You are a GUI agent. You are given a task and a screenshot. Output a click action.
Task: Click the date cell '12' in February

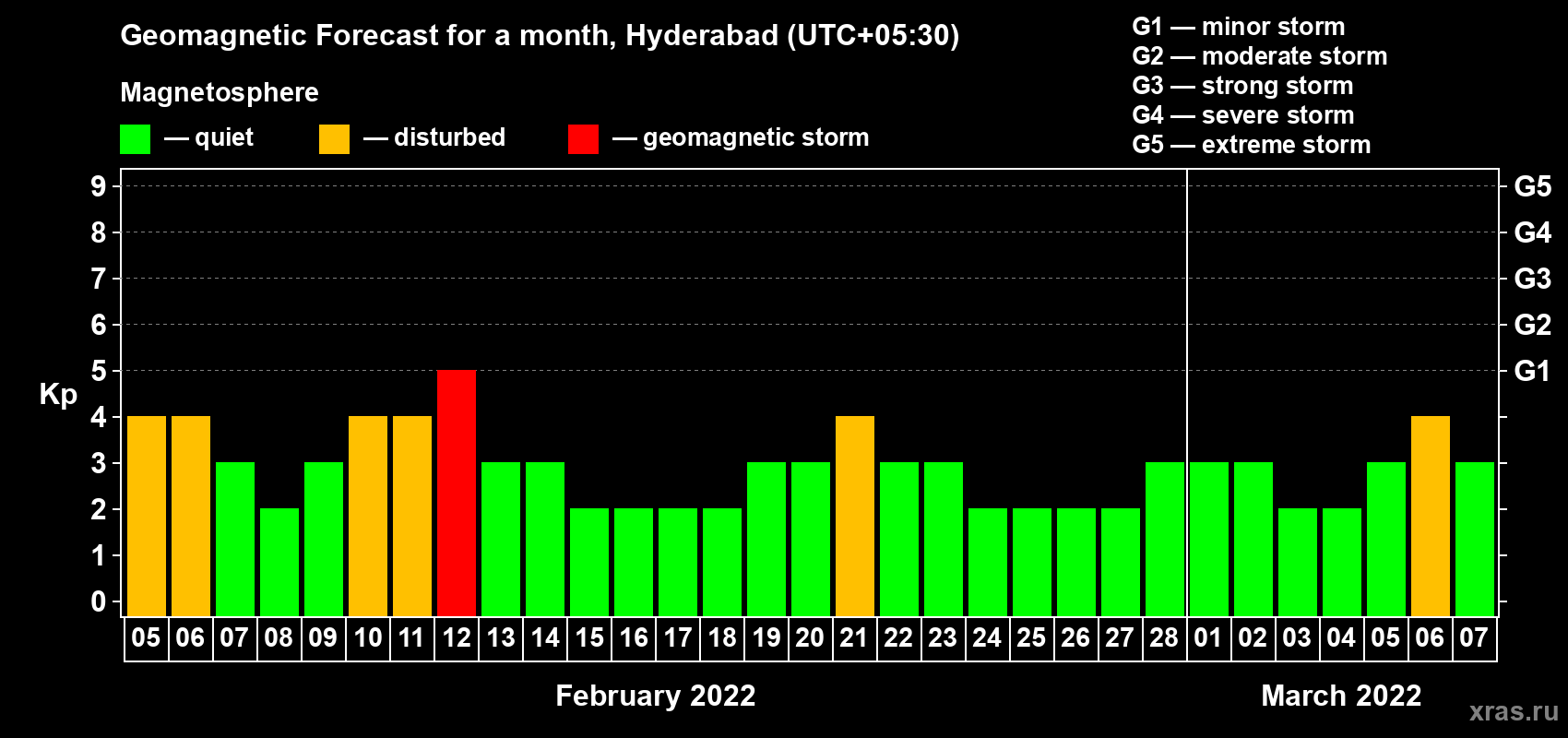457,638
